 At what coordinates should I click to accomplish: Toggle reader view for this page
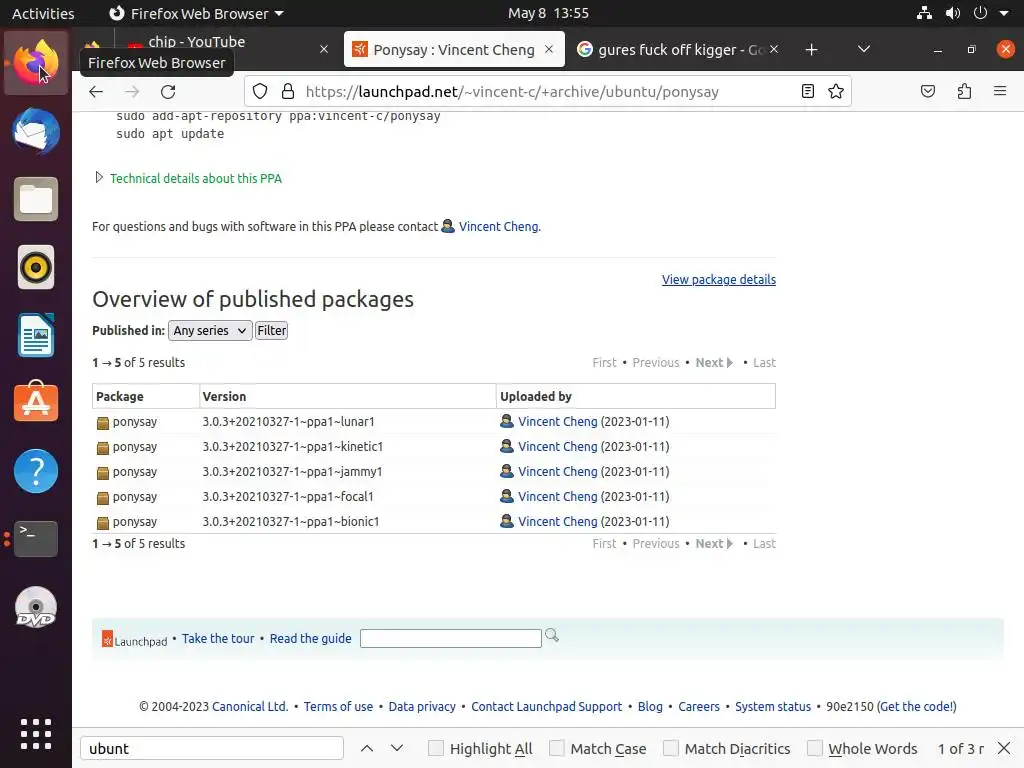click(808, 91)
